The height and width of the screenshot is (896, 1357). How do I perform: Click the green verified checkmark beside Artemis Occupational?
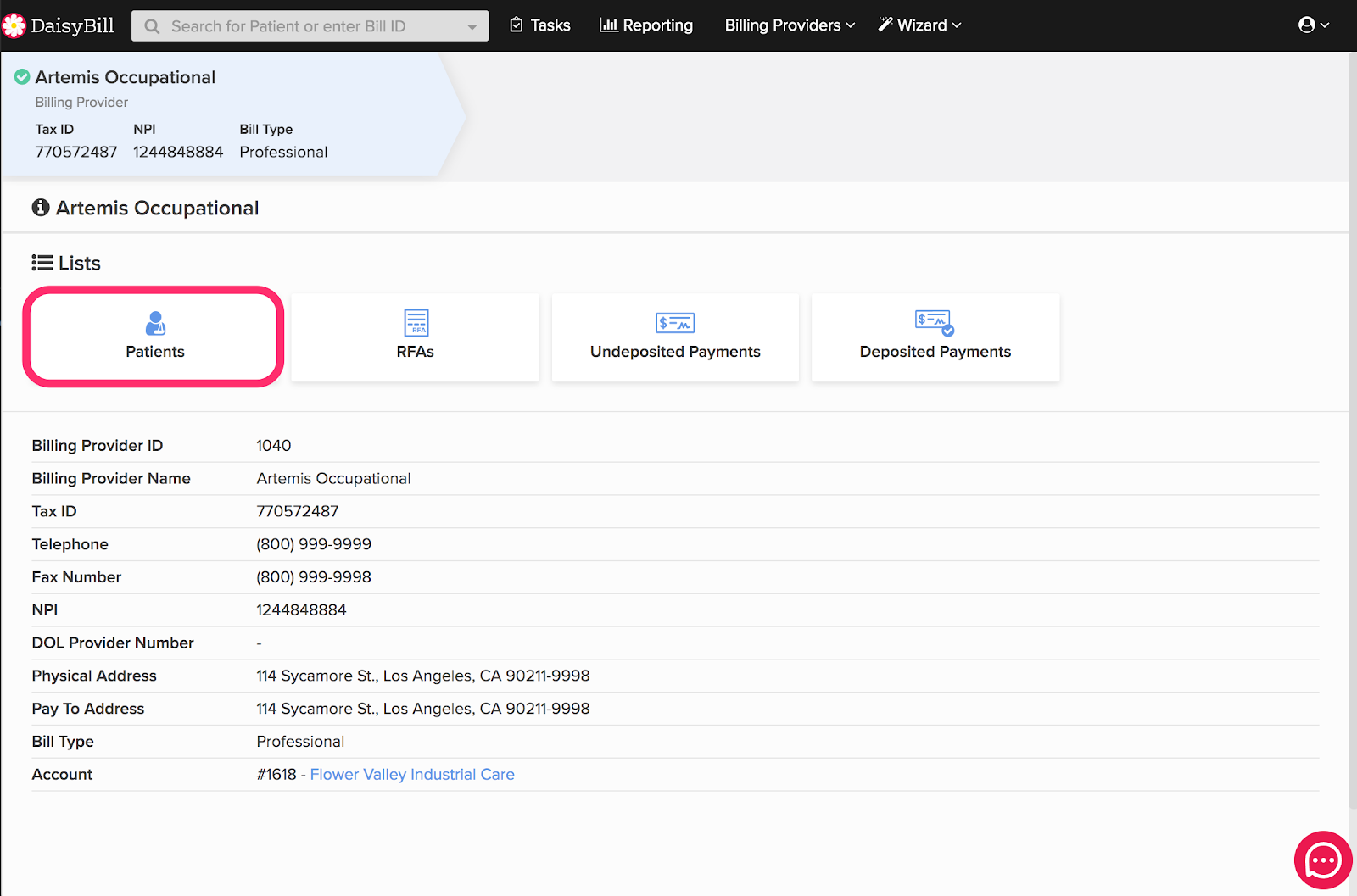tap(22, 77)
